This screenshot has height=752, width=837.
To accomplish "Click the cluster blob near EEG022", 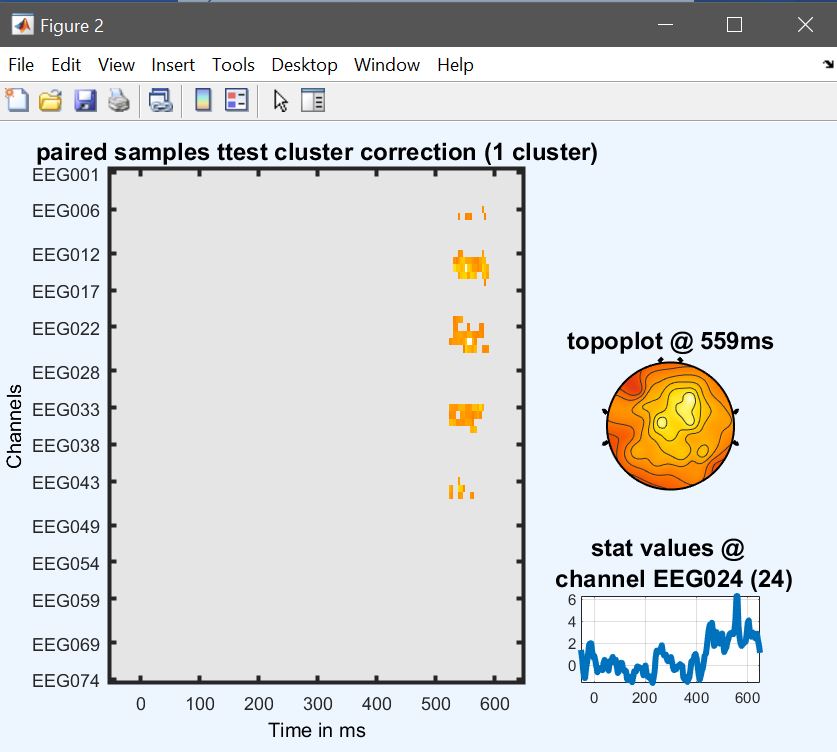I will [469, 335].
